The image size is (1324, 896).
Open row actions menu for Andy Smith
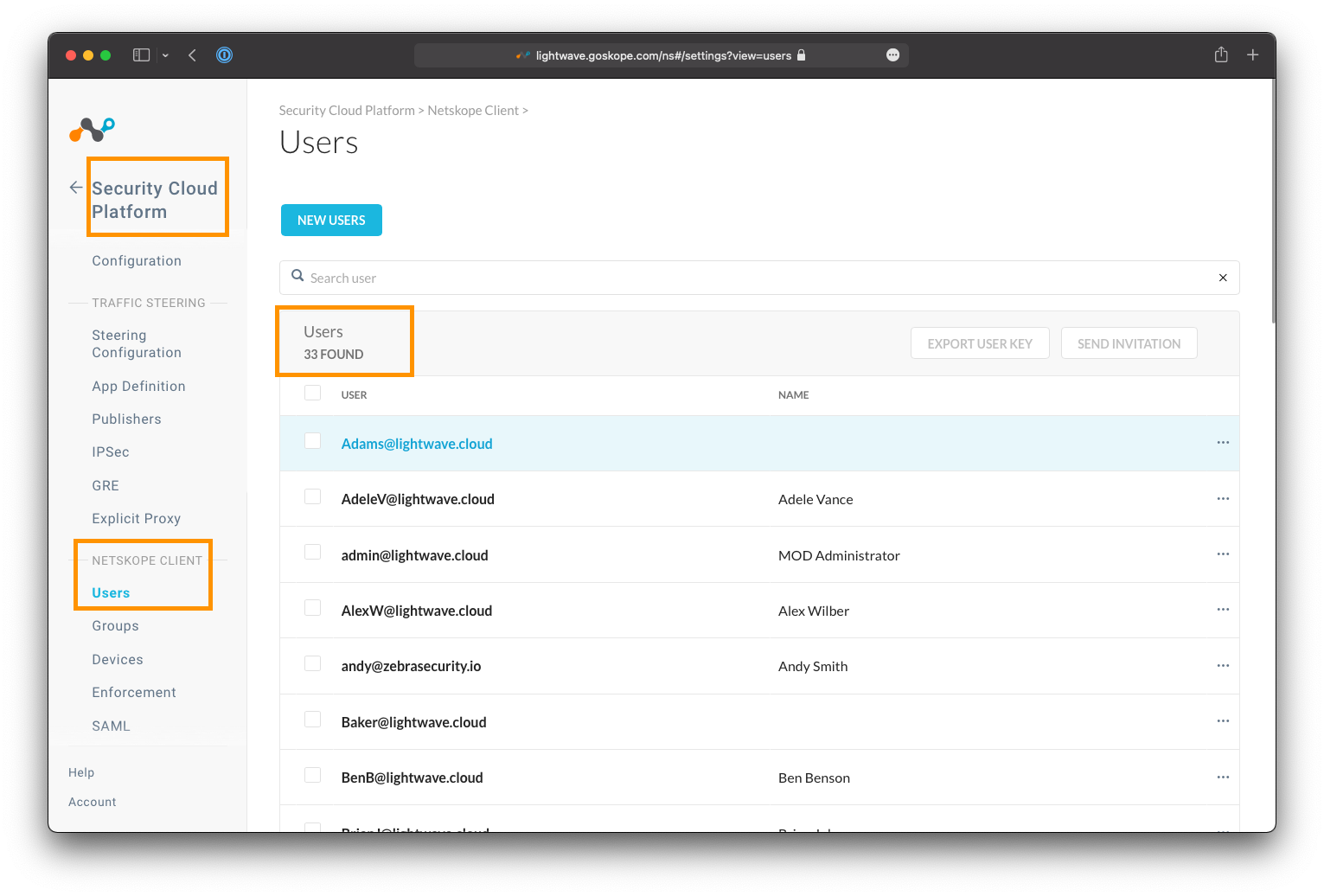coord(1222,666)
